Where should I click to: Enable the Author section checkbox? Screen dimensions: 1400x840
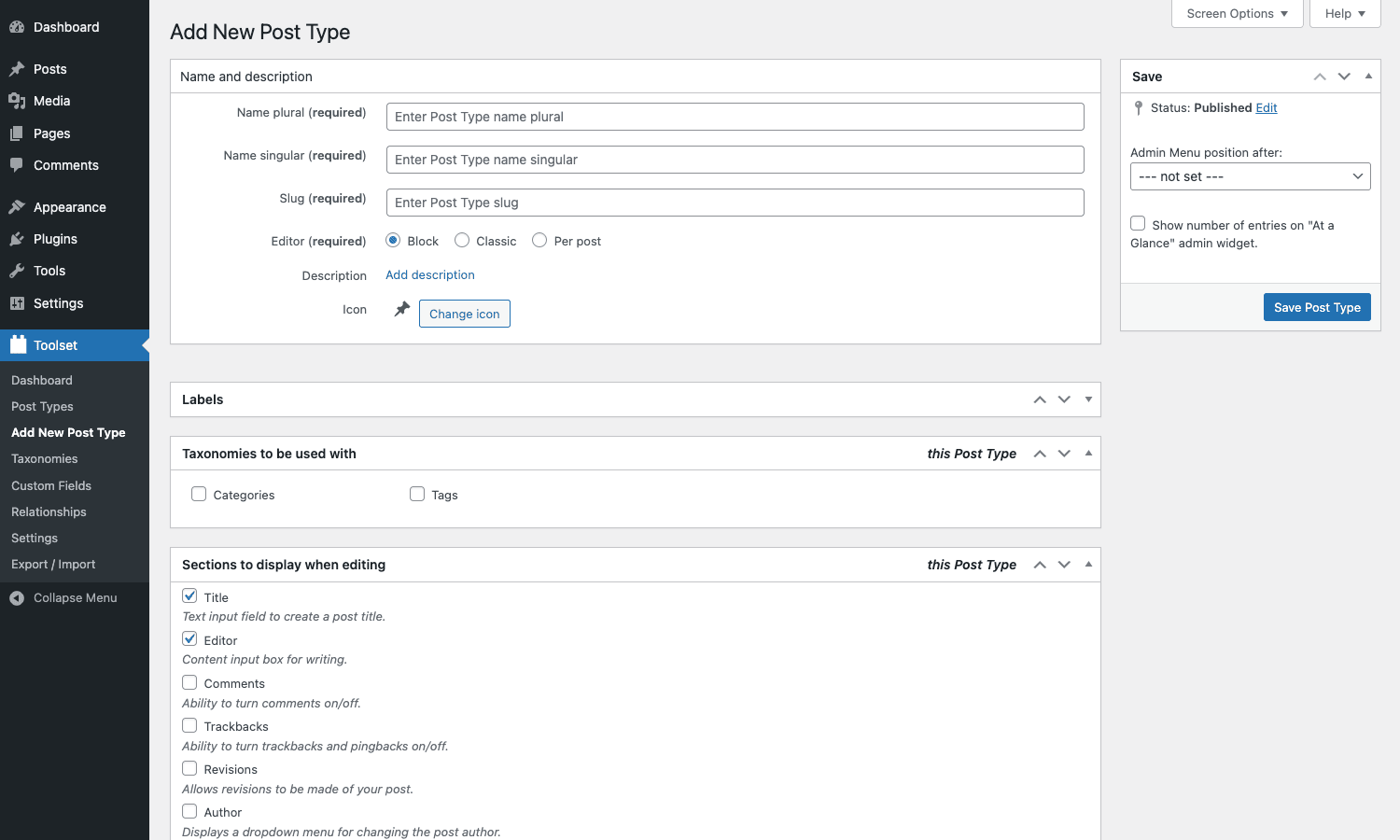point(189,811)
